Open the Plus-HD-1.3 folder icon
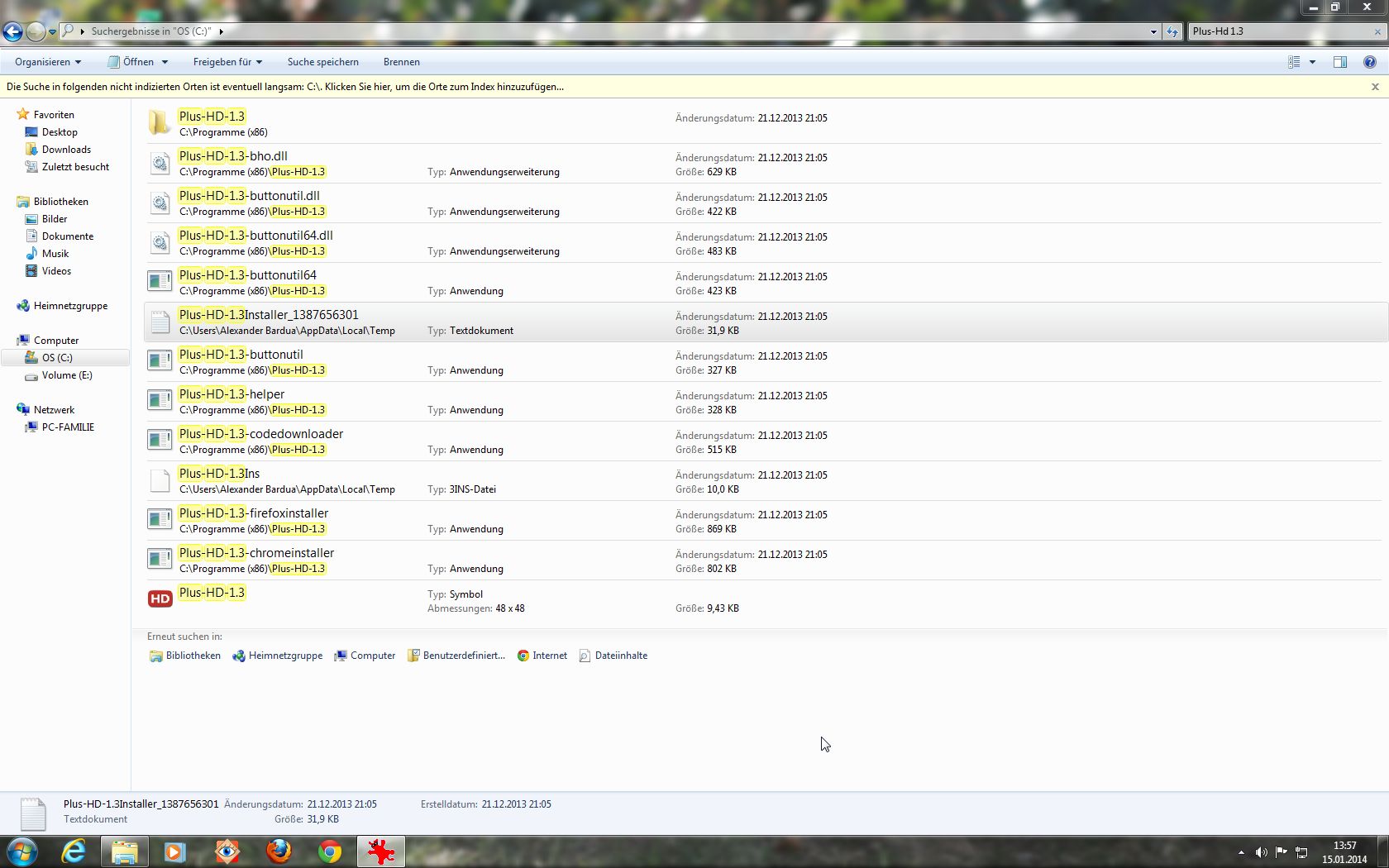 pyautogui.click(x=160, y=123)
